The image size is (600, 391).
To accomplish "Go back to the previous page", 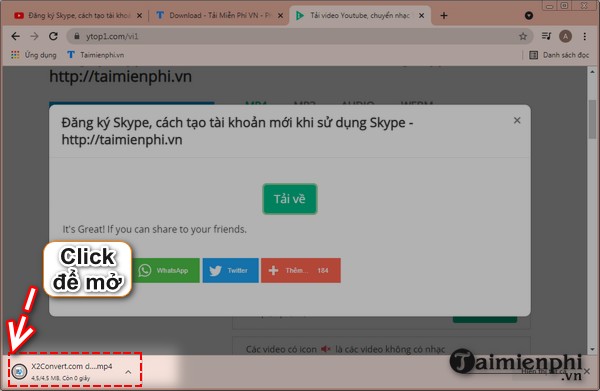I will point(15,36).
